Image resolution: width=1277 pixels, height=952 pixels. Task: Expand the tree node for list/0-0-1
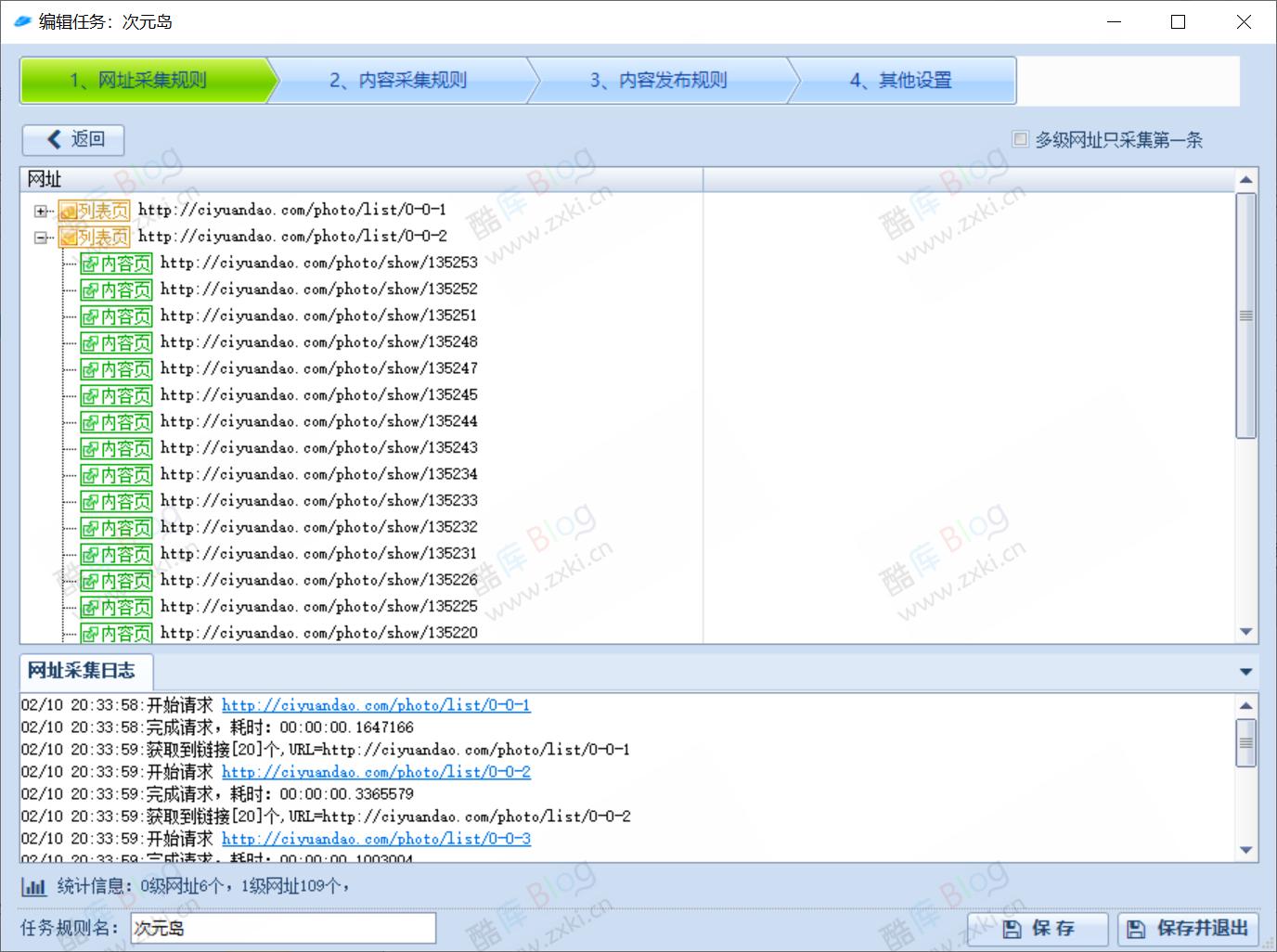(x=40, y=210)
